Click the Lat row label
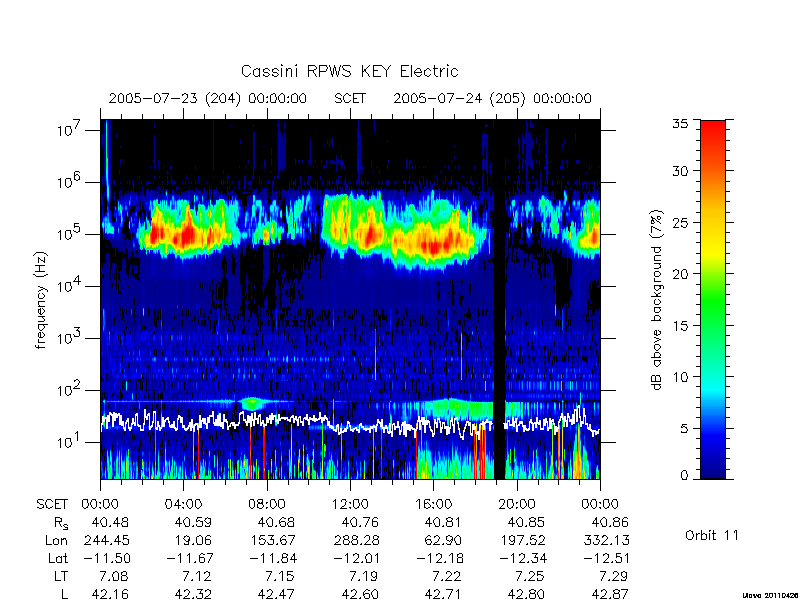Screen dimensions: 800x600 58,558
